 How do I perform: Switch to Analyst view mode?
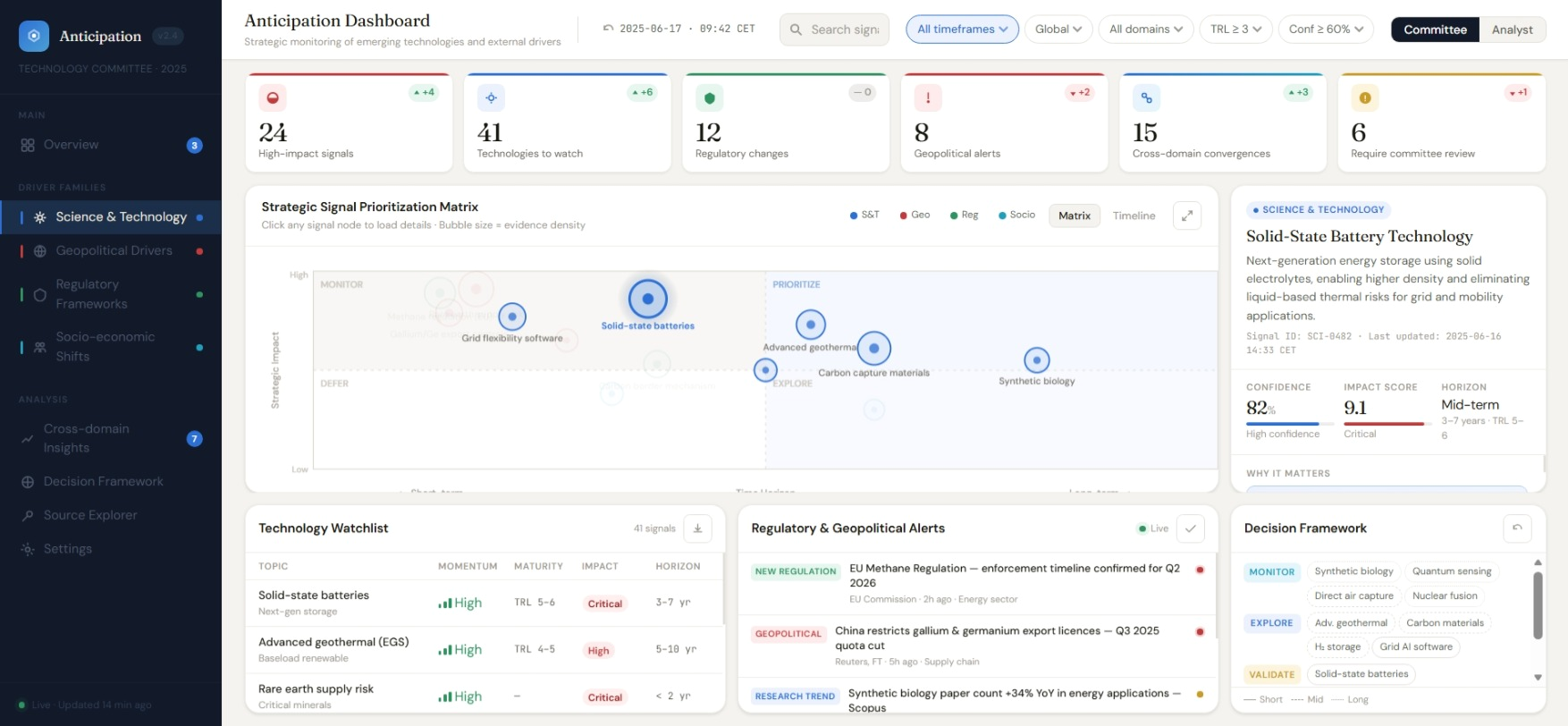click(1512, 30)
